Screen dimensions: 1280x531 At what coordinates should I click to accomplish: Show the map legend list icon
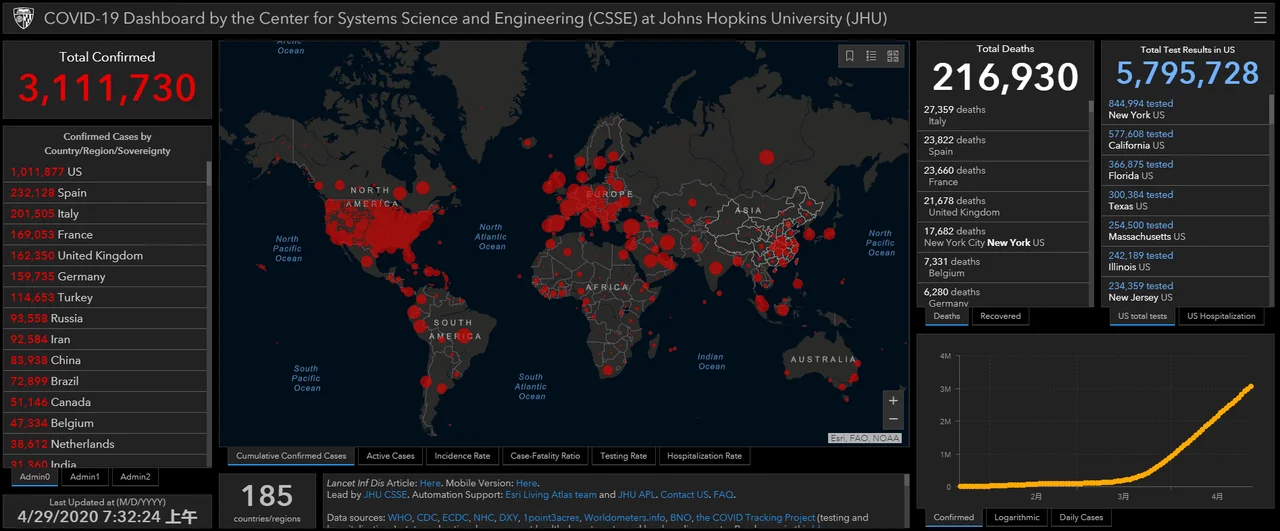pos(871,56)
